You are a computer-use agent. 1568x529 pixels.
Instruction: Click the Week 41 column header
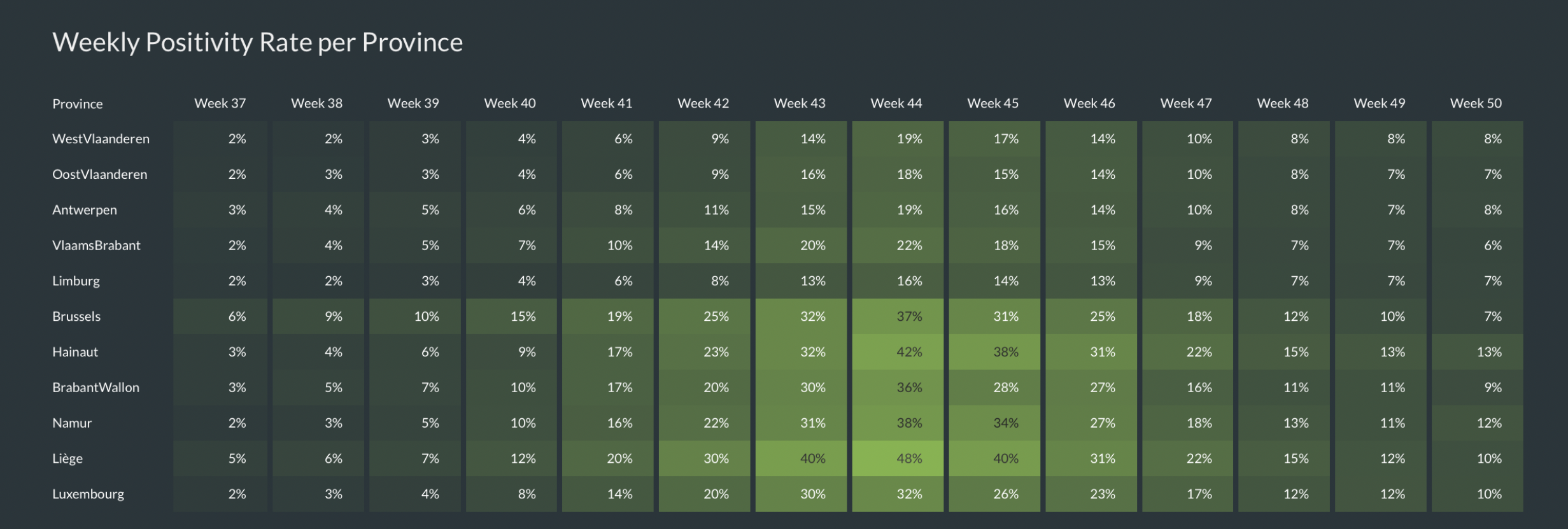coord(606,103)
